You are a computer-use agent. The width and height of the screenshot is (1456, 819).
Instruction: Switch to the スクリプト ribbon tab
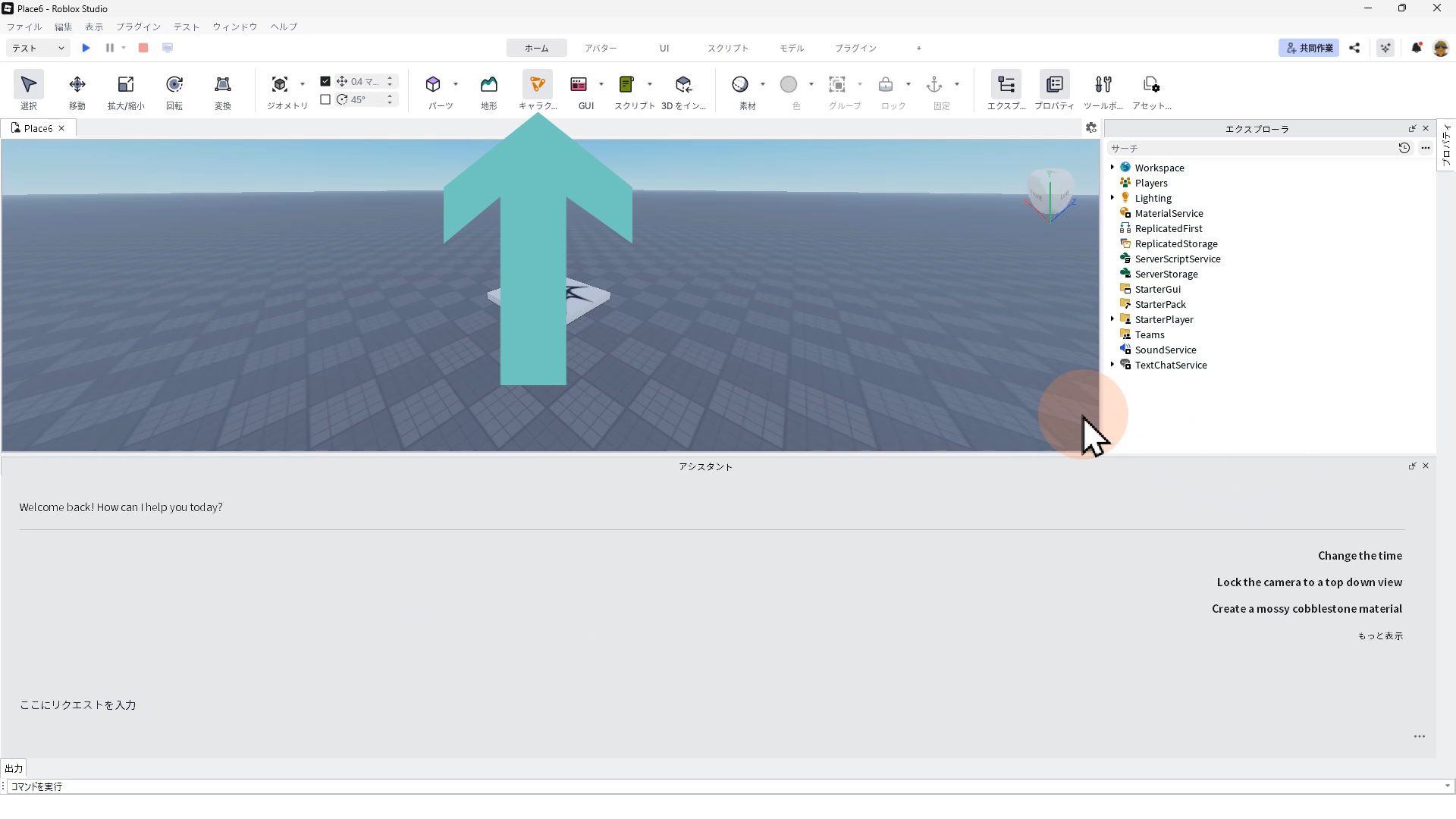pos(727,48)
